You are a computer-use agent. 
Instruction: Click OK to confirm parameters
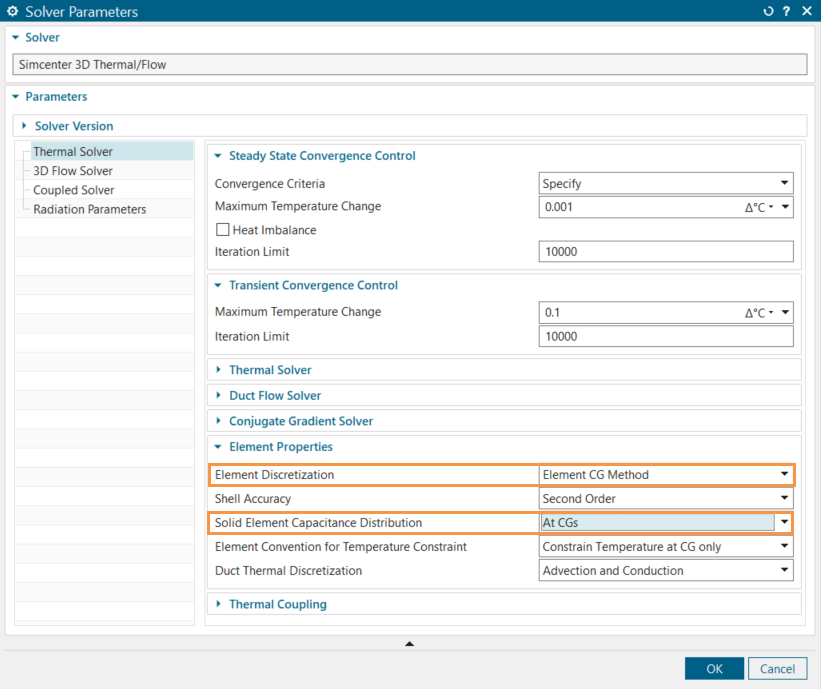tap(714, 669)
